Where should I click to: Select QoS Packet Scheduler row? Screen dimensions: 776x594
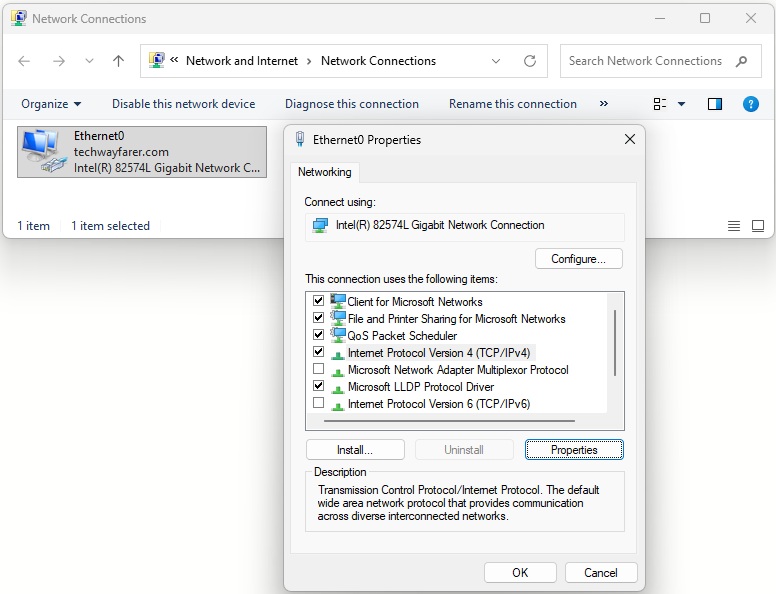pyautogui.click(x=402, y=336)
